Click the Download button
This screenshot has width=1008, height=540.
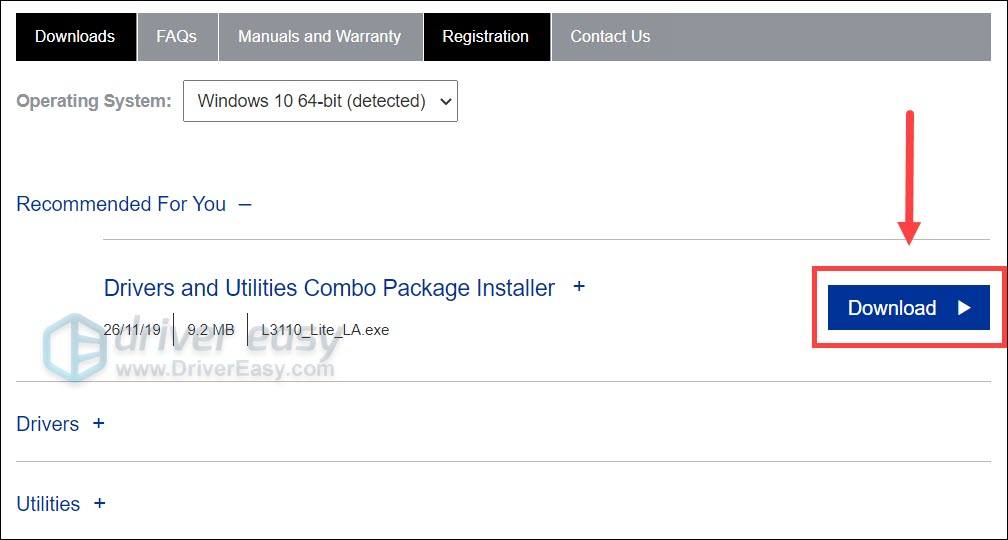(x=908, y=307)
